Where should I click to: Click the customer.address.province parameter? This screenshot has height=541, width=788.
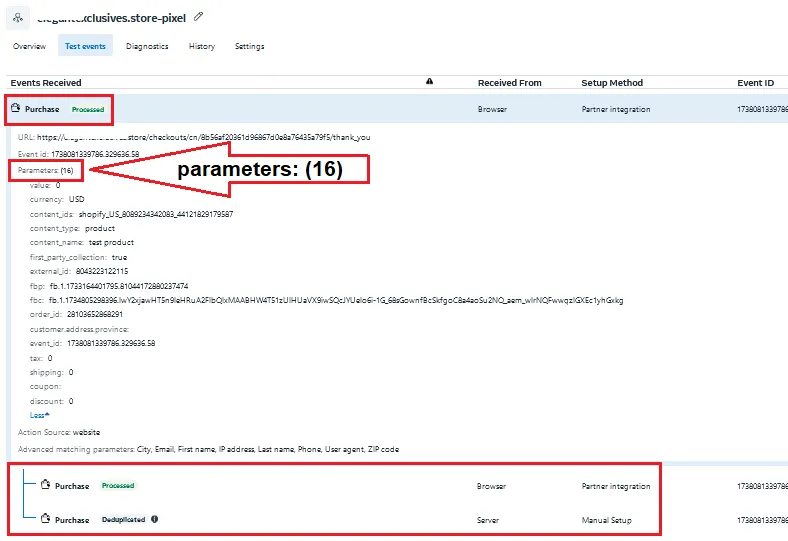click(x=79, y=330)
